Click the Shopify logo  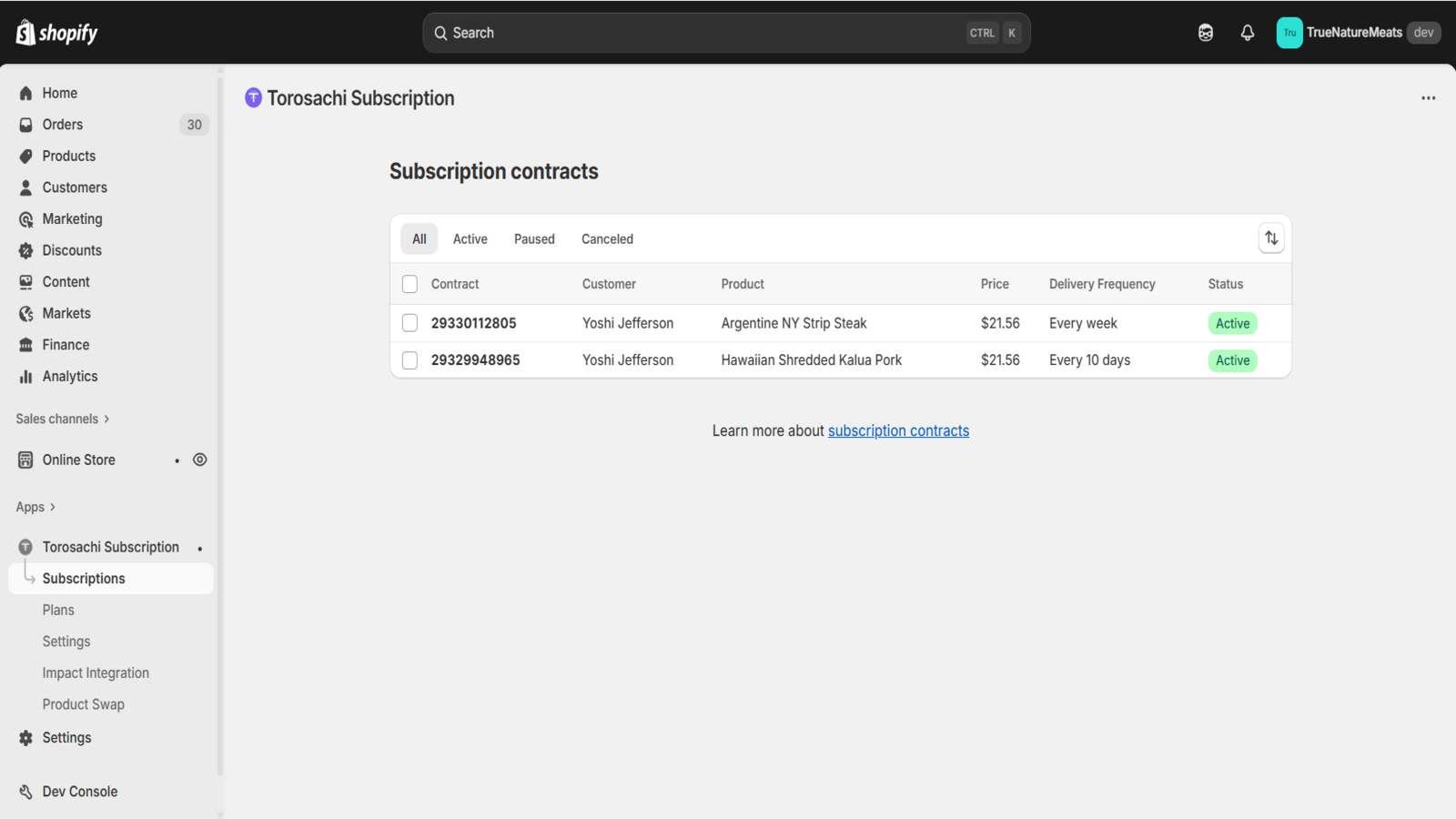tap(56, 33)
